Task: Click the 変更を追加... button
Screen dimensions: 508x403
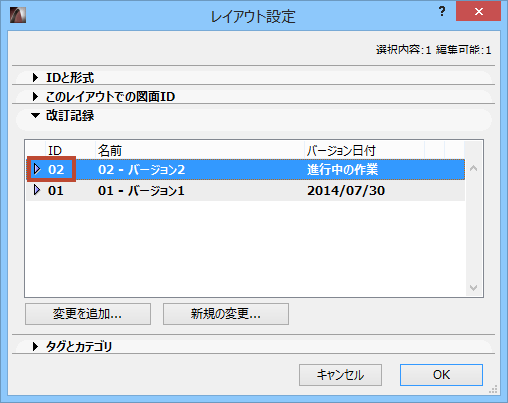Action: (x=88, y=314)
